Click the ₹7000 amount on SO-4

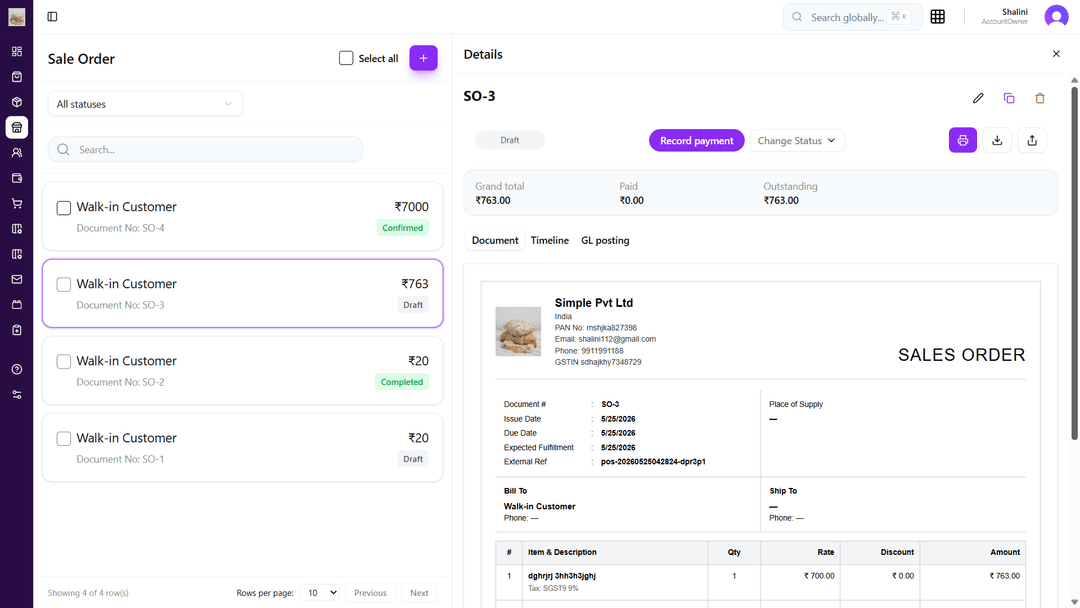click(x=411, y=207)
